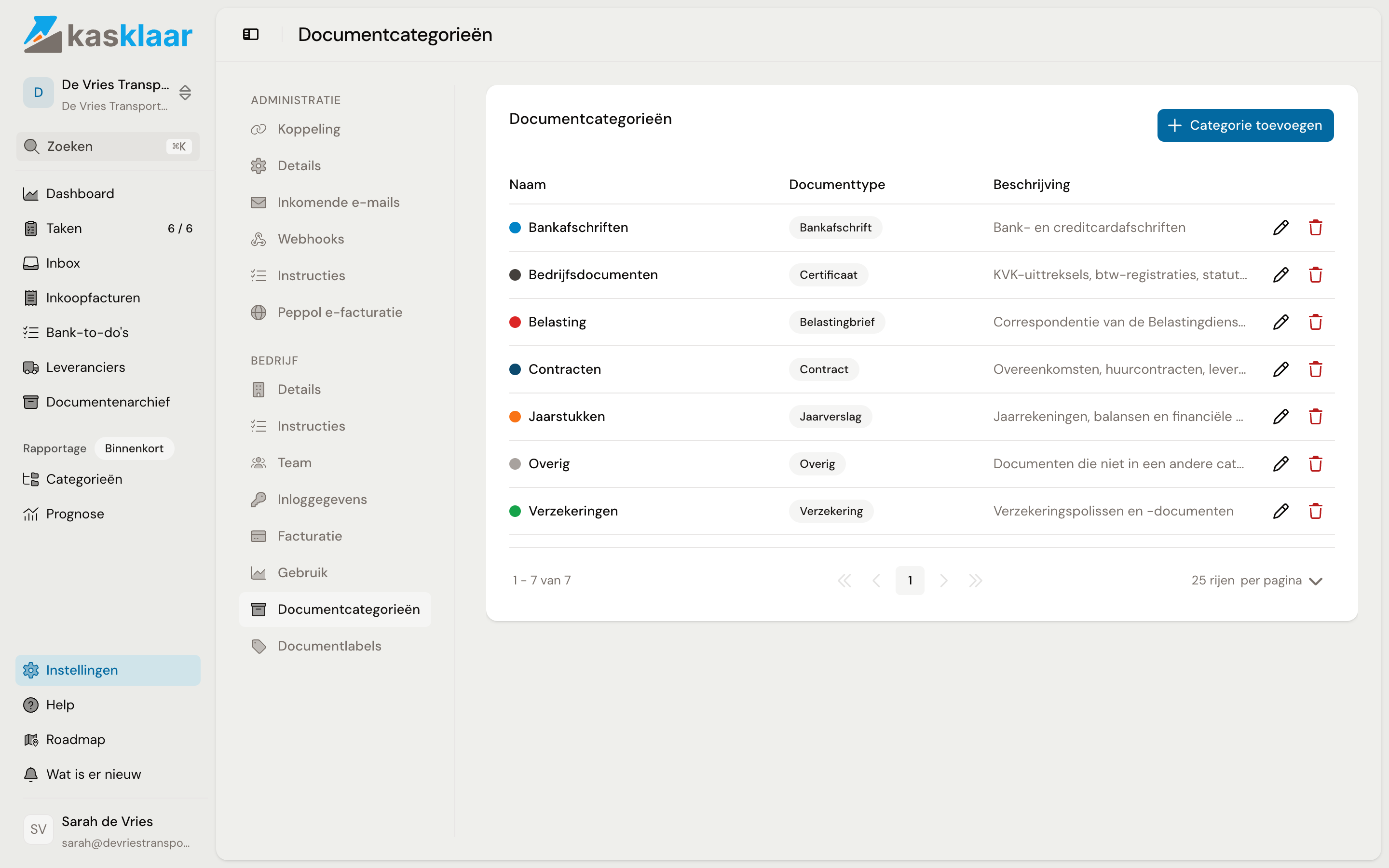Open Inkoopfacturen in the sidebar

pos(108,298)
